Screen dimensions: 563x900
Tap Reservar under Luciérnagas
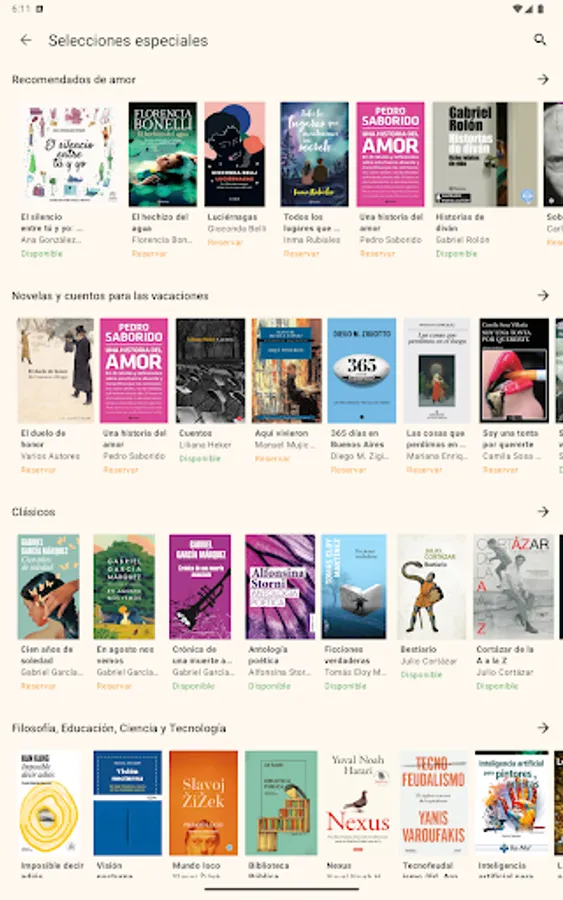225,242
